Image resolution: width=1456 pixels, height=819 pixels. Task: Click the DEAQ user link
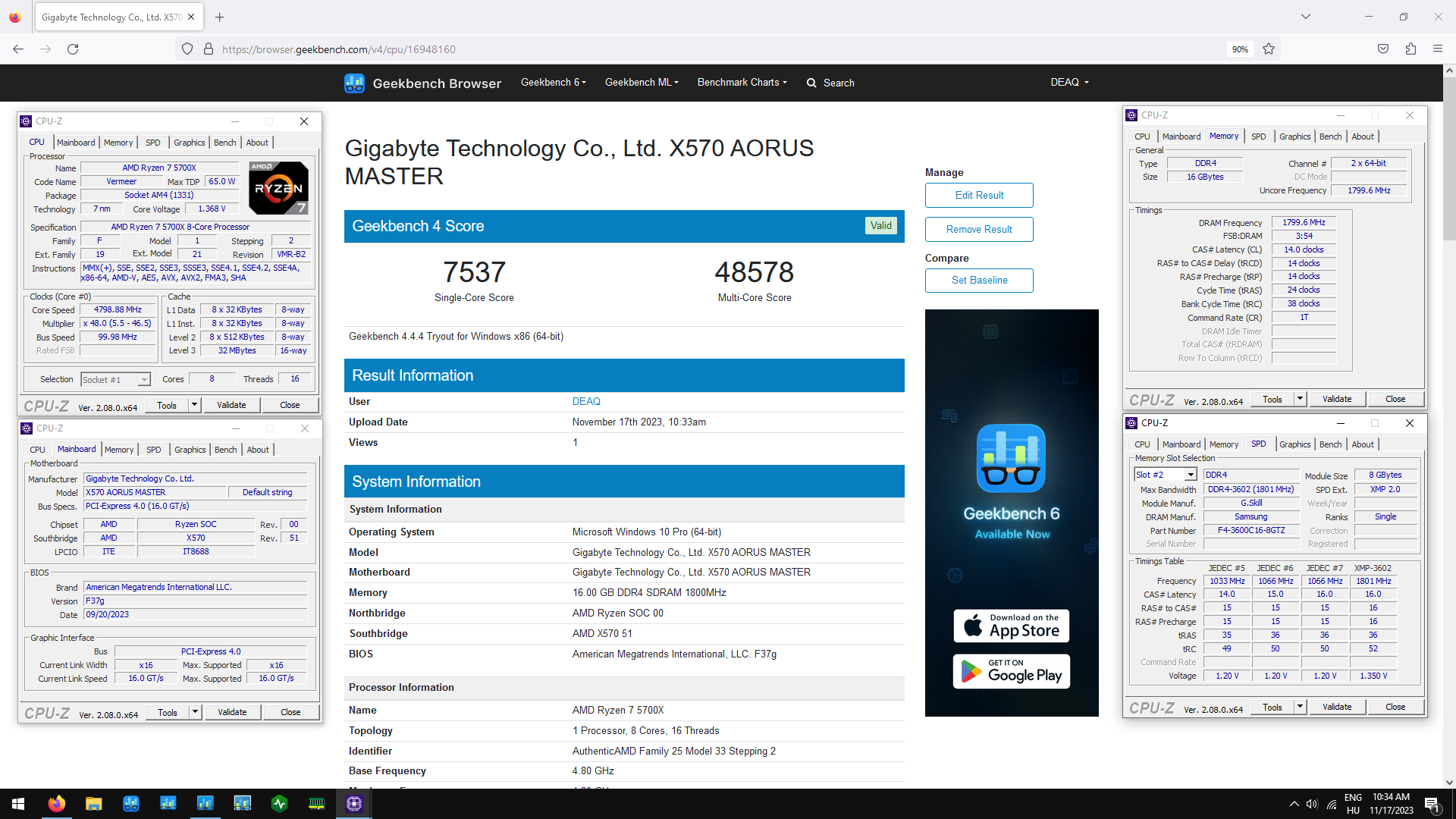coord(586,401)
